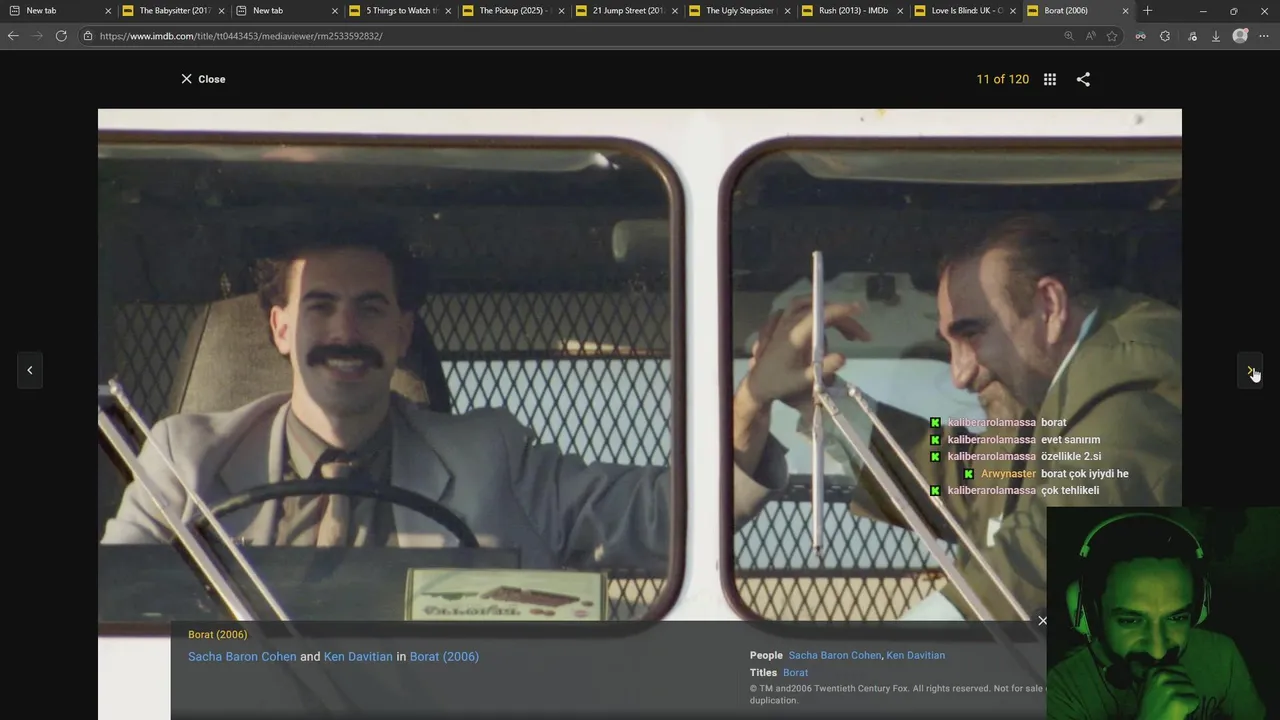This screenshot has height=720, width=1280.
Task: Click chat message 'çok tehlikeli'
Action: coord(1070,491)
